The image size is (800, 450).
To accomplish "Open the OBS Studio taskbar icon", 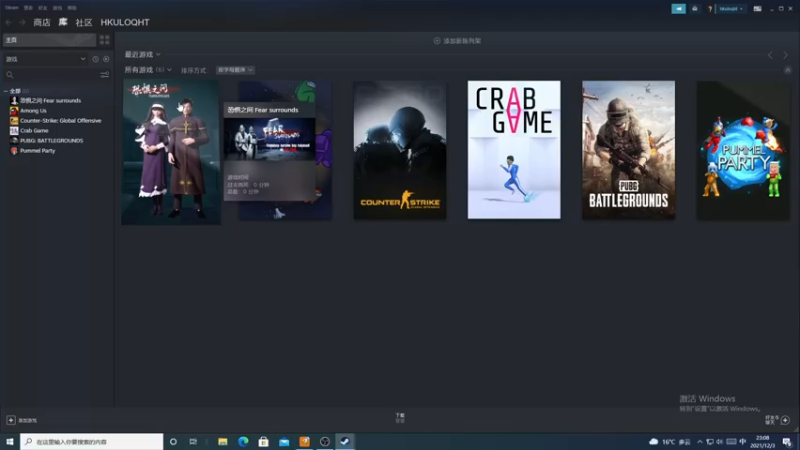I will pyautogui.click(x=325, y=442).
